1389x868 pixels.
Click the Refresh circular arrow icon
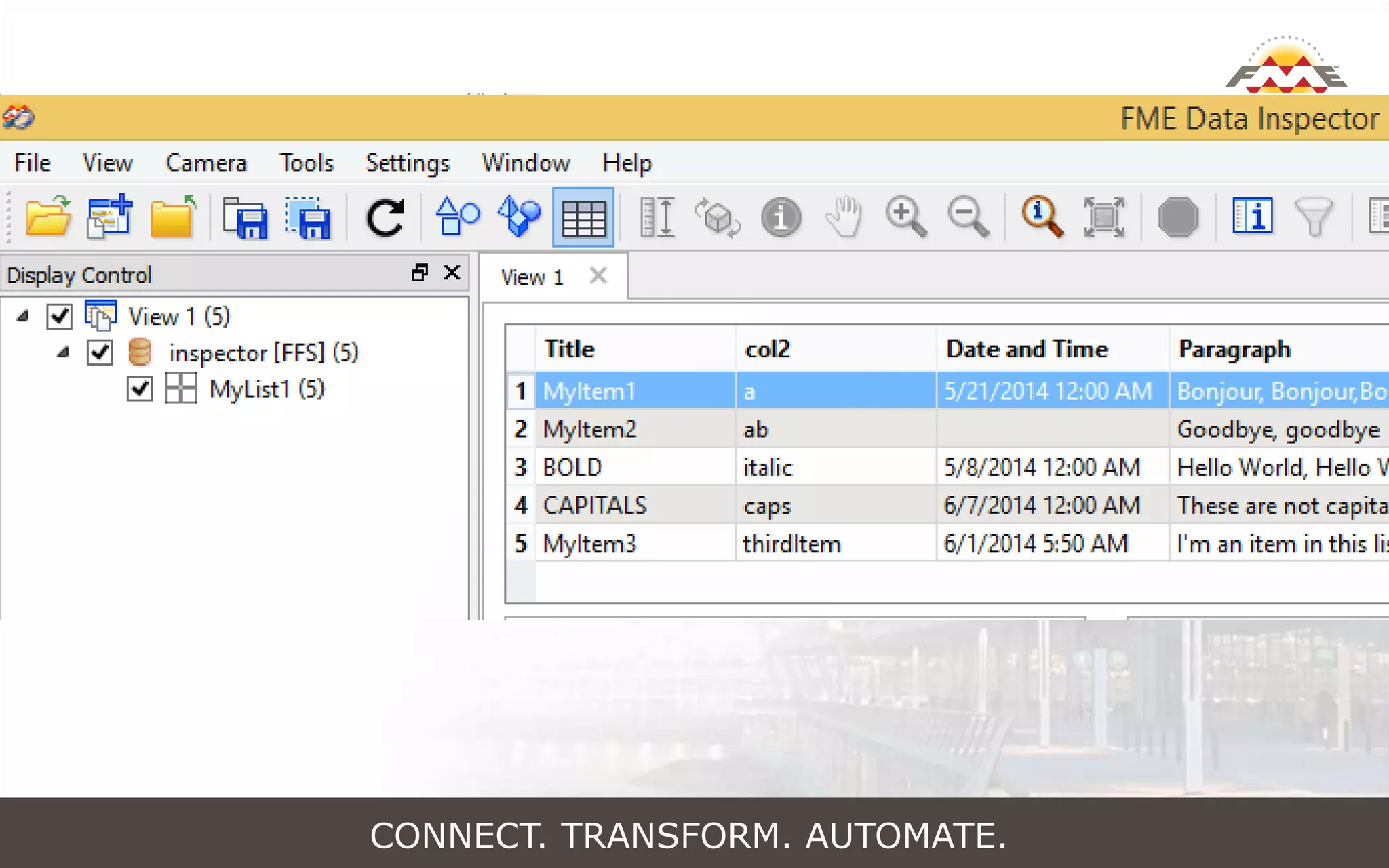[x=385, y=218]
